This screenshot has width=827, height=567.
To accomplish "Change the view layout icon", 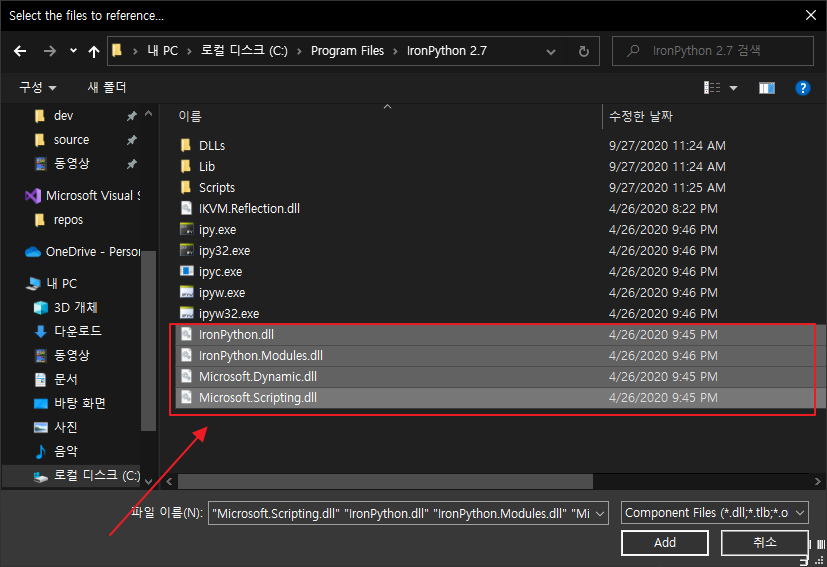I will (711, 88).
